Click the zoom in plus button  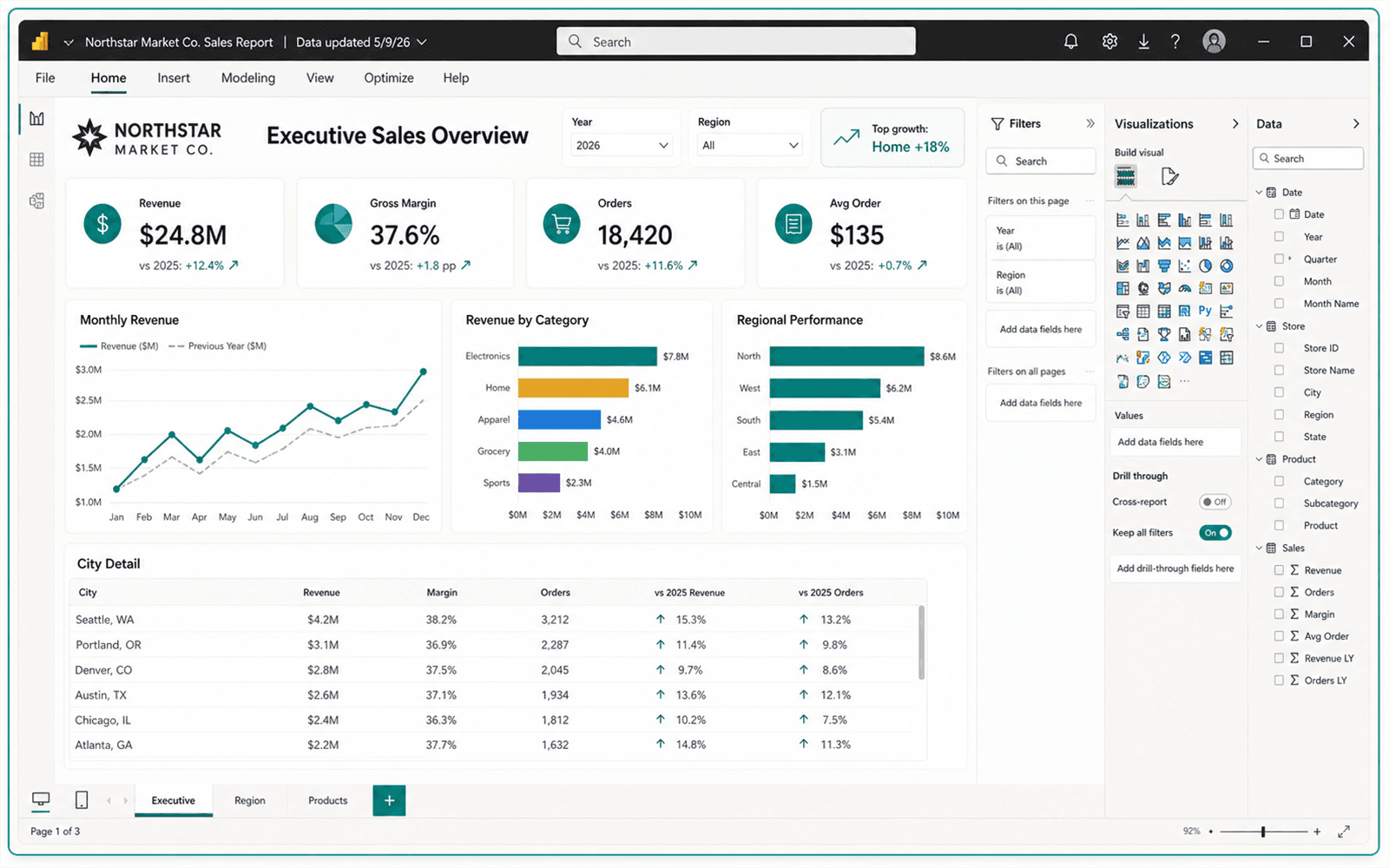(x=1317, y=832)
